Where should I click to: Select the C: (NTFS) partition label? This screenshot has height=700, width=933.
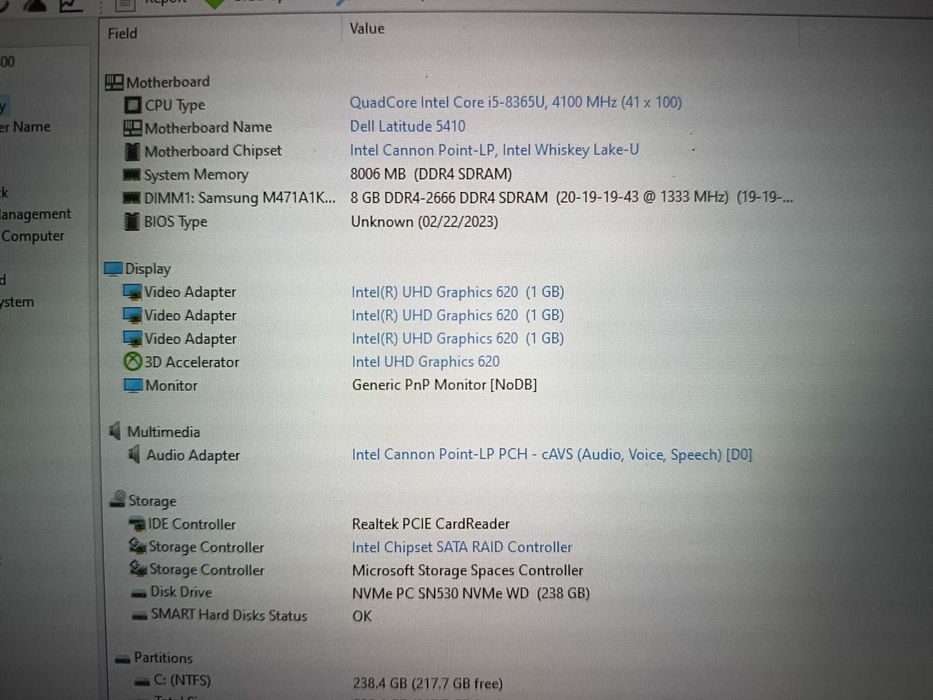click(182, 680)
